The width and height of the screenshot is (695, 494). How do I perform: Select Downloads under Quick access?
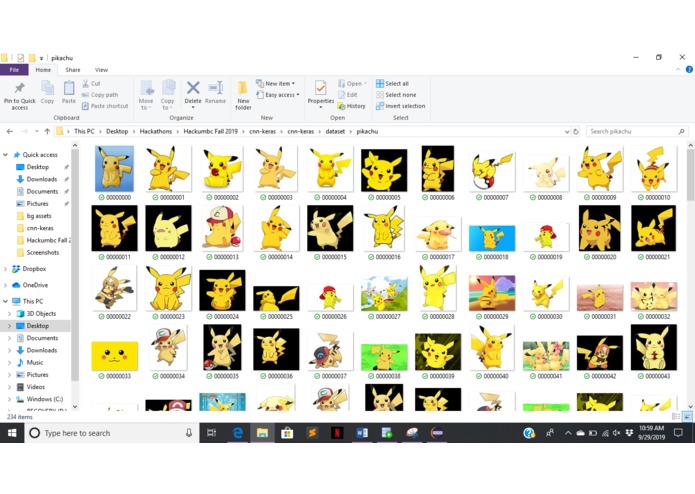(42, 179)
